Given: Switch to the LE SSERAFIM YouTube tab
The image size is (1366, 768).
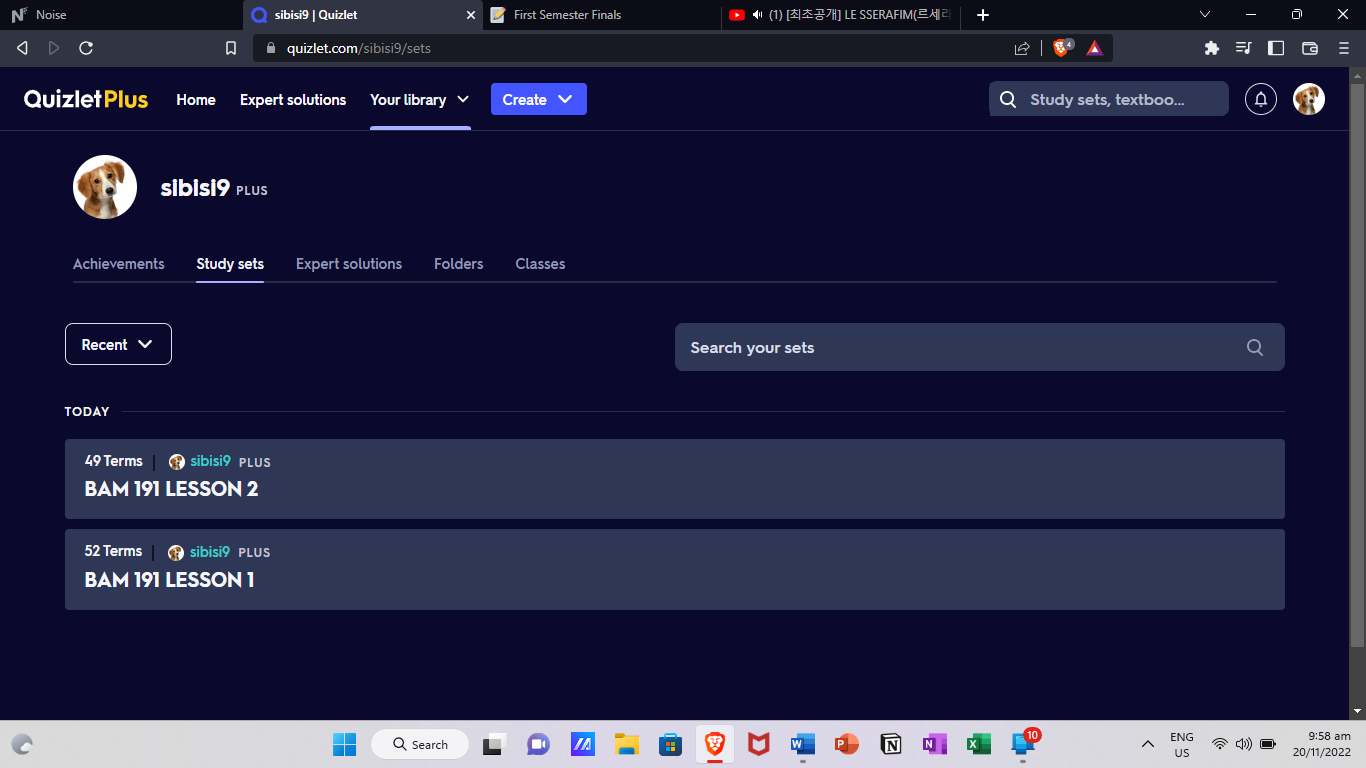Looking at the screenshot, I should [x=842, y=15].
